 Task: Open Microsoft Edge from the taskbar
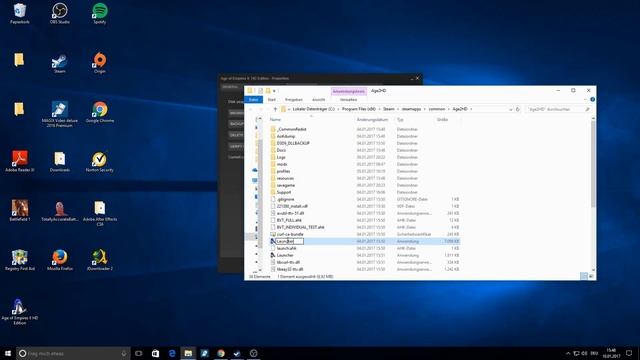coord(172,353)
